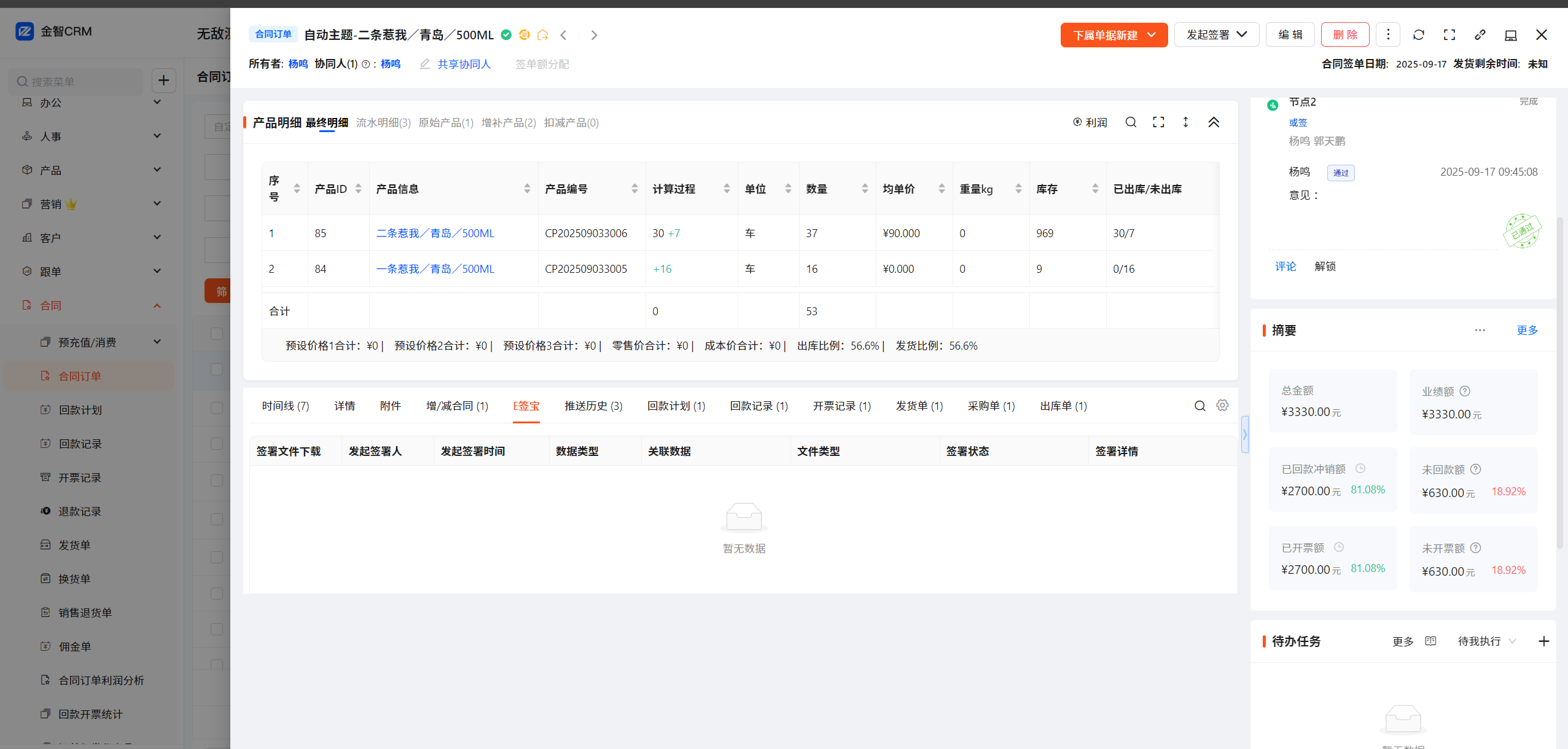The width and height of the screenshot is (1568, 749).
Task: Copy link via the chain icon
Action: 1480,35
